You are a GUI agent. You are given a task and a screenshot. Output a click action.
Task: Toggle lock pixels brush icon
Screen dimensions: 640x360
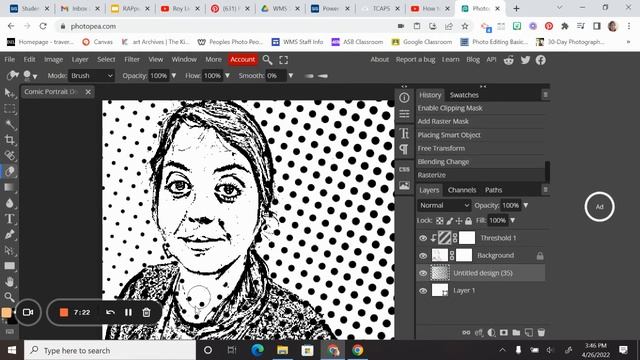coord(449,221)
